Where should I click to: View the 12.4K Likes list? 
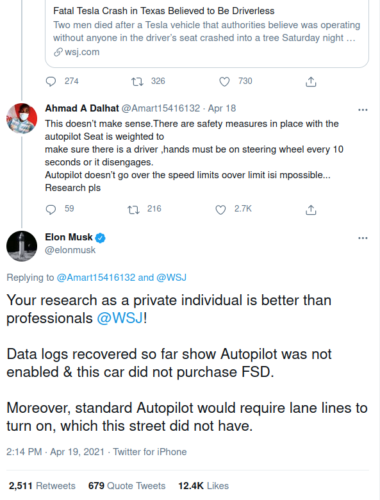click(x=203, y=486)
